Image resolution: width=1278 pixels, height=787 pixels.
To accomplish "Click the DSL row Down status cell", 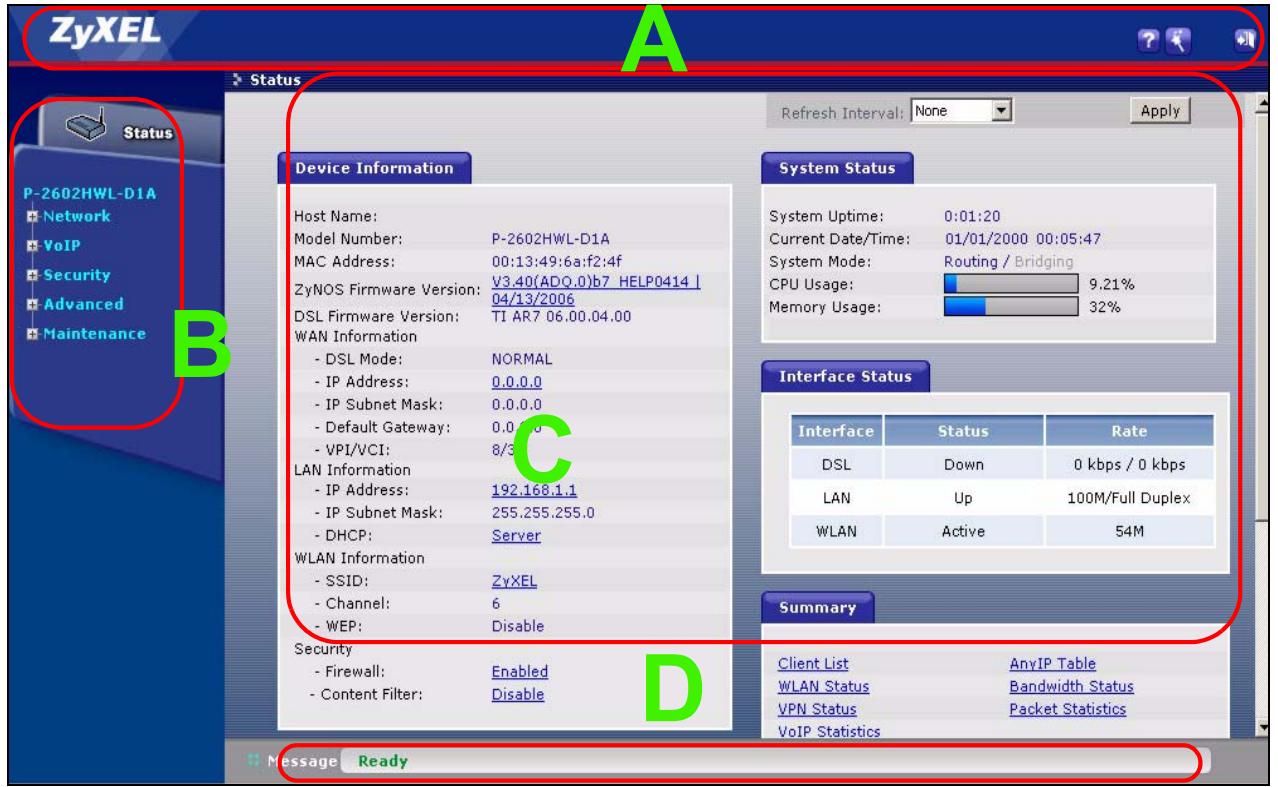I will coord(964,464).
